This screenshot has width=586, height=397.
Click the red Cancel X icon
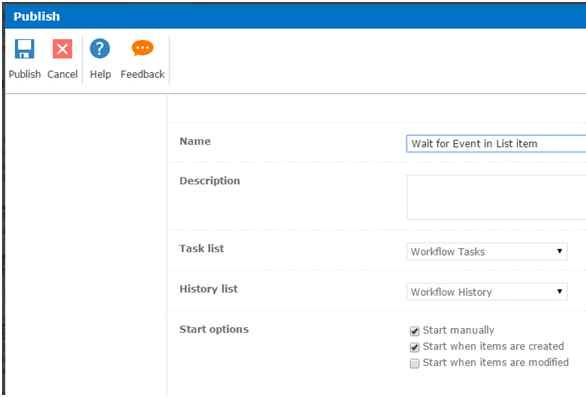(x=62, y=49)
